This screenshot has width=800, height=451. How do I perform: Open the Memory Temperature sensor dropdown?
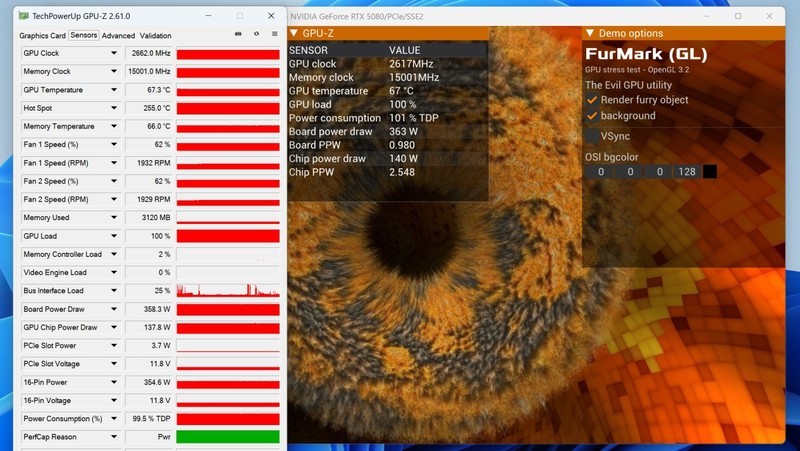pyautogui.click(x=114, y=126)
